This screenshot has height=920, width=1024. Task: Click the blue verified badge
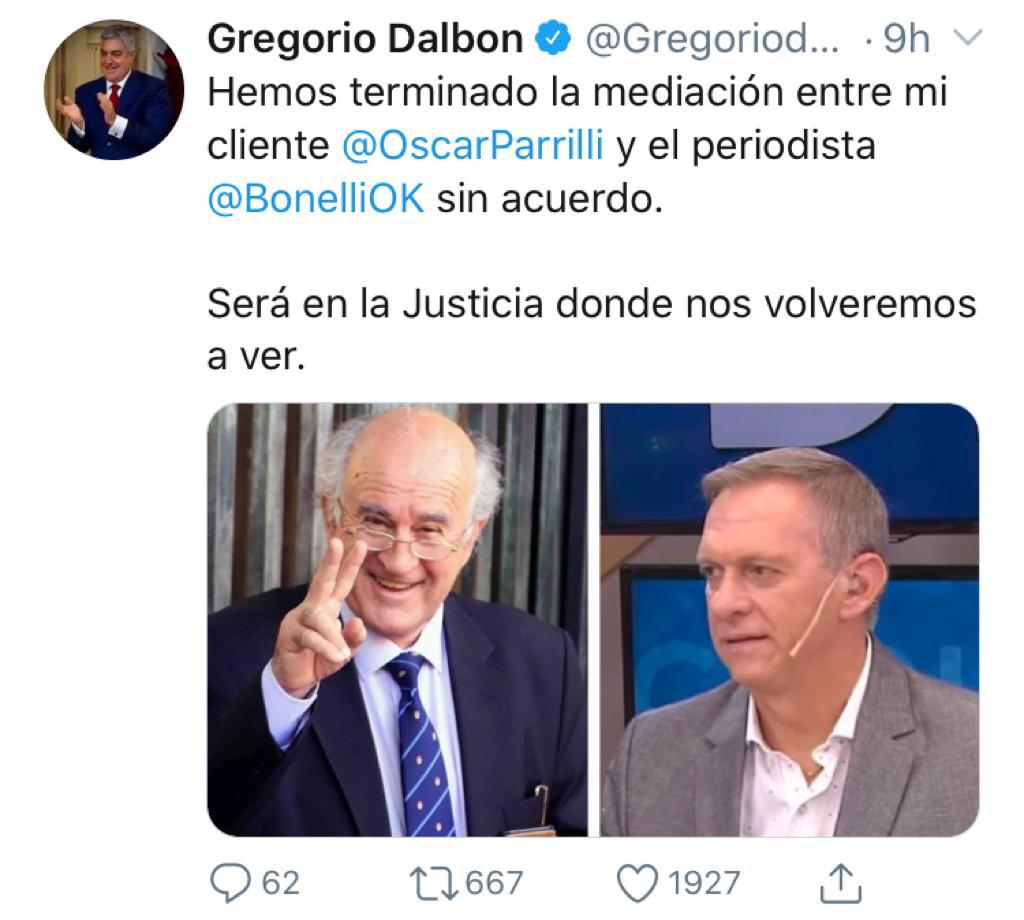coord(554,39)
